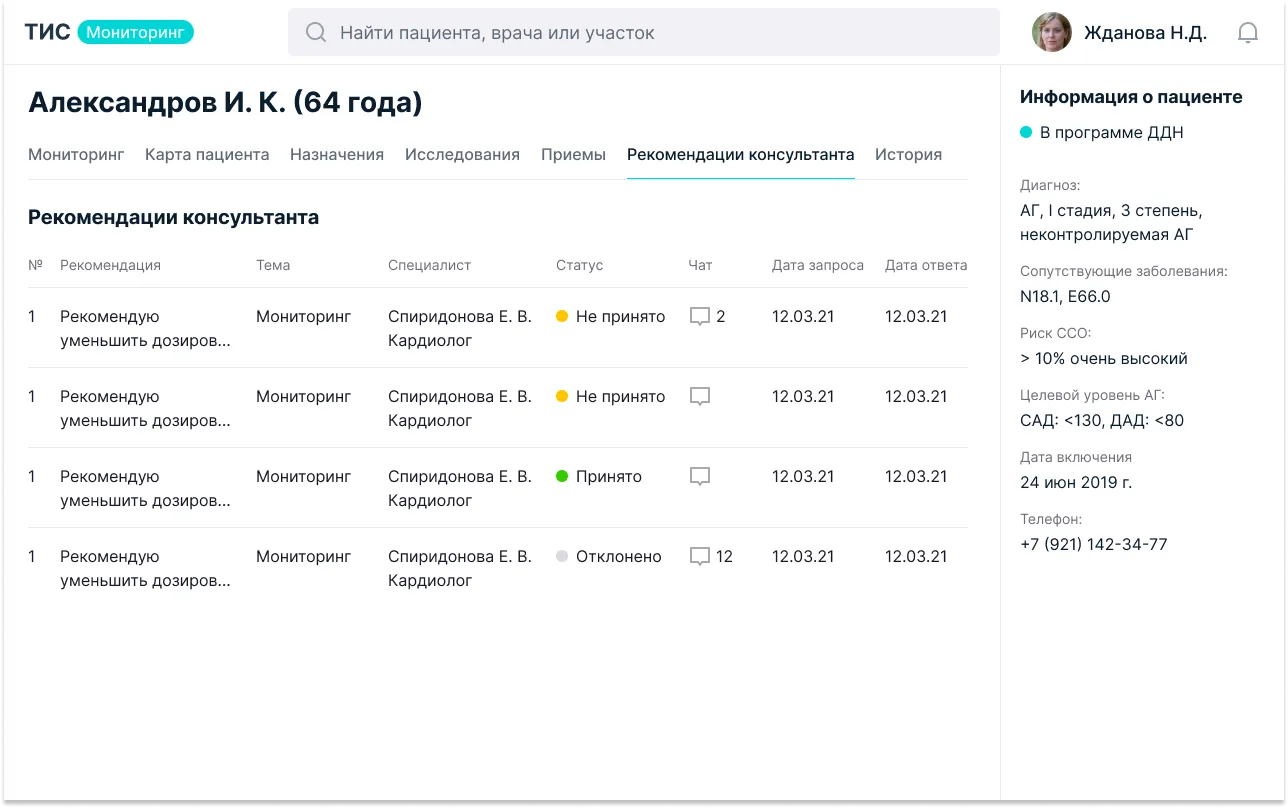Sort by the Дата запроса column header

(x=818, y=265)
